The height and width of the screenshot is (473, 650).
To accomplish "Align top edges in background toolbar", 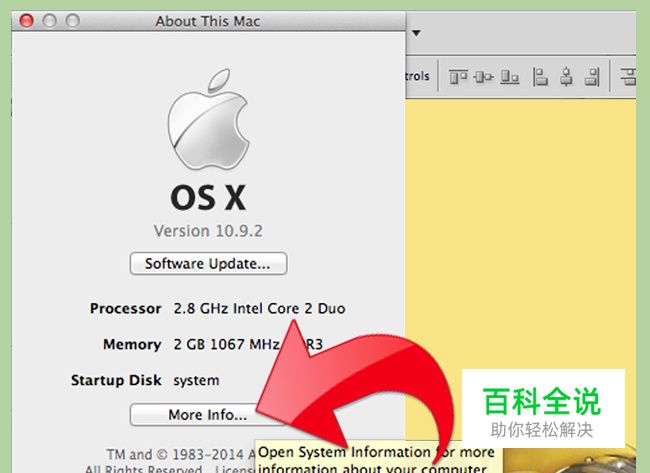I will point(458,77).
